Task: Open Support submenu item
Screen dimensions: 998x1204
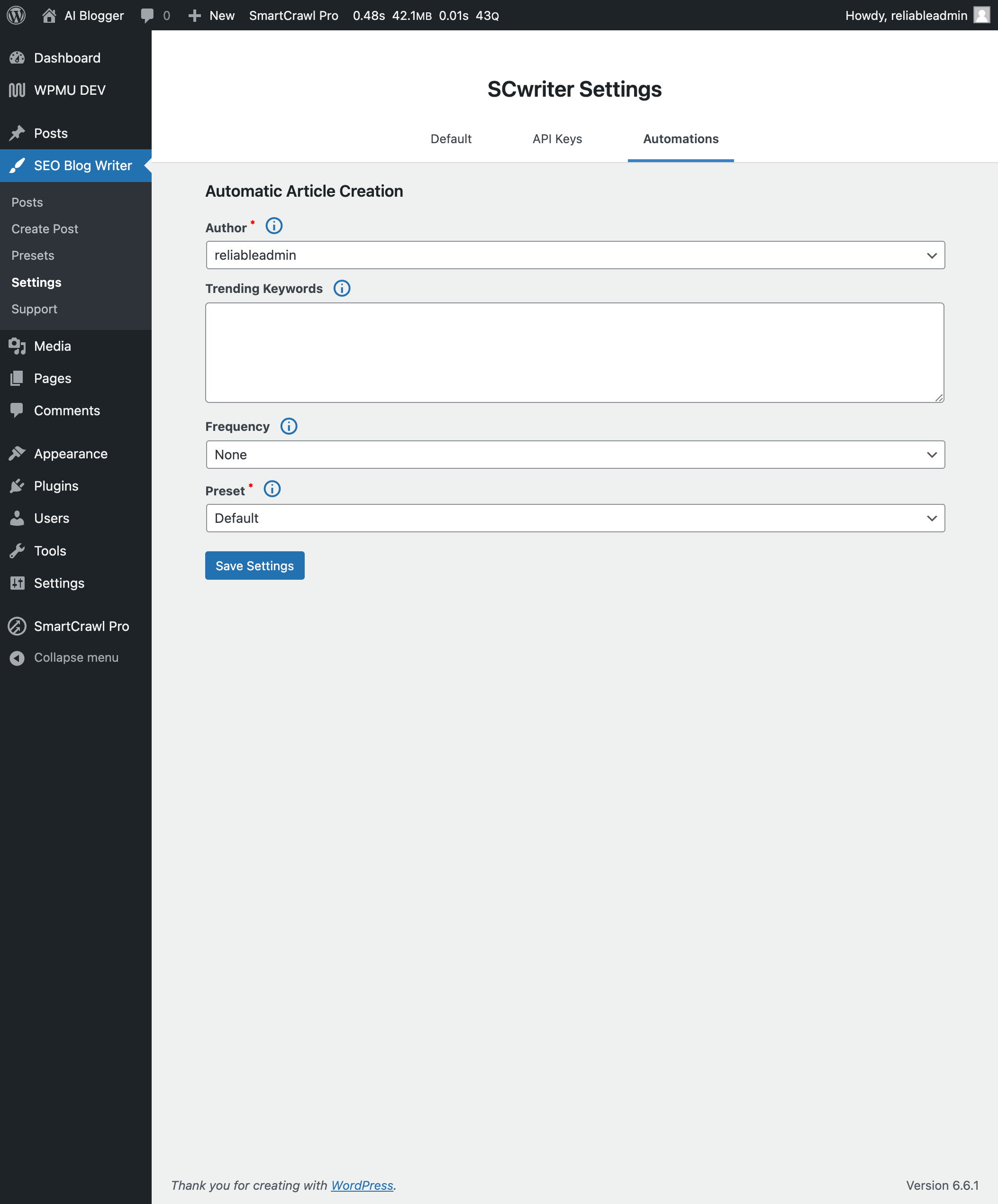Action: [x=35, y=309]
